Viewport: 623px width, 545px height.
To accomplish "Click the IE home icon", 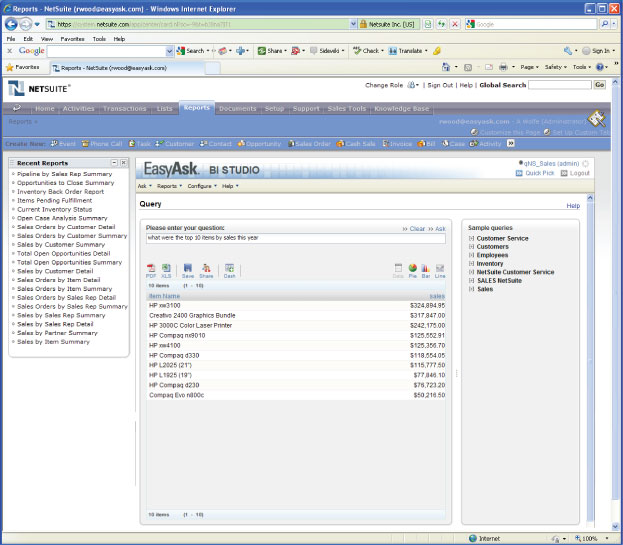I will (446, 67).
